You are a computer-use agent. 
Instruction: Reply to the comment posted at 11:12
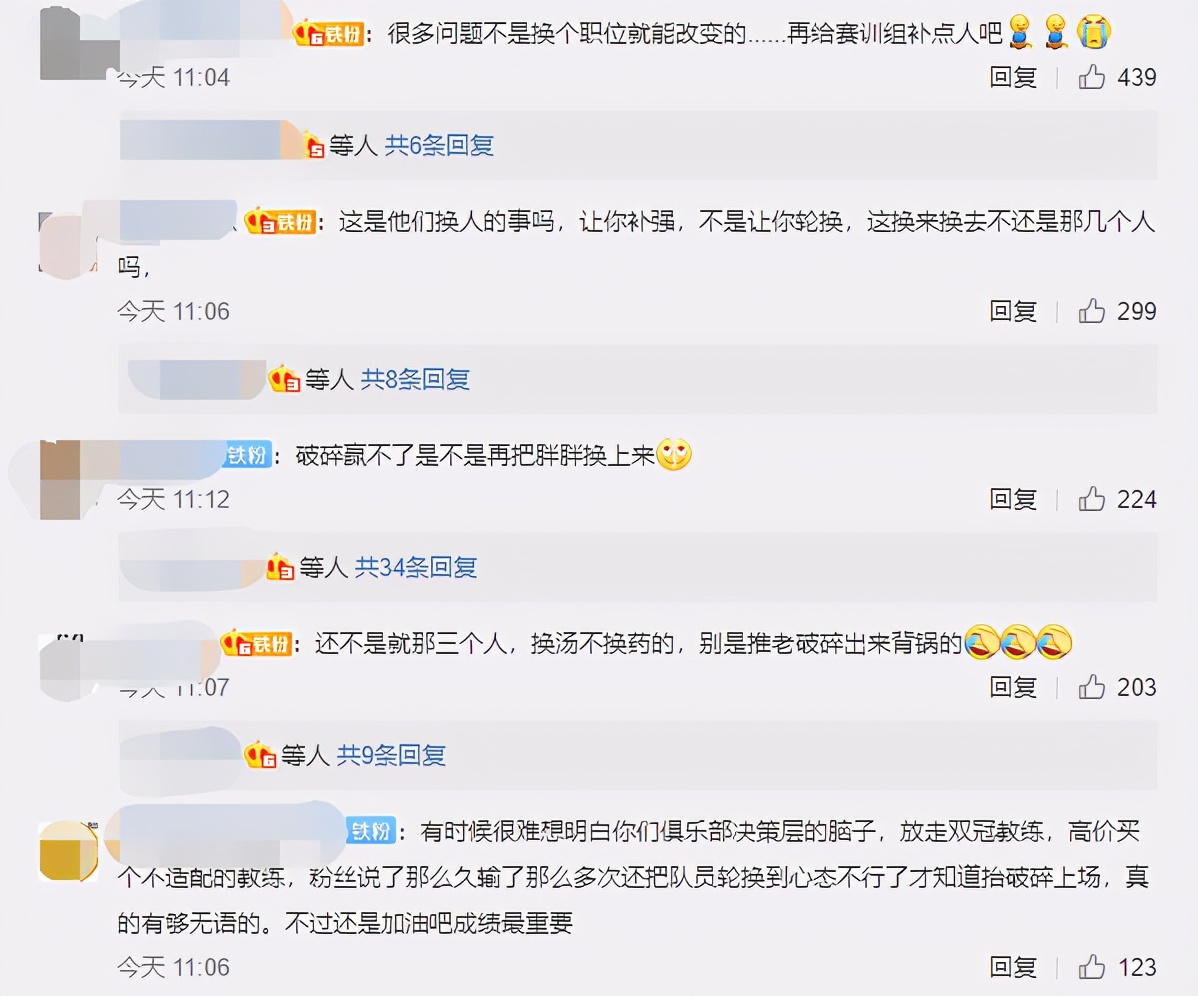pos(1013,499)
